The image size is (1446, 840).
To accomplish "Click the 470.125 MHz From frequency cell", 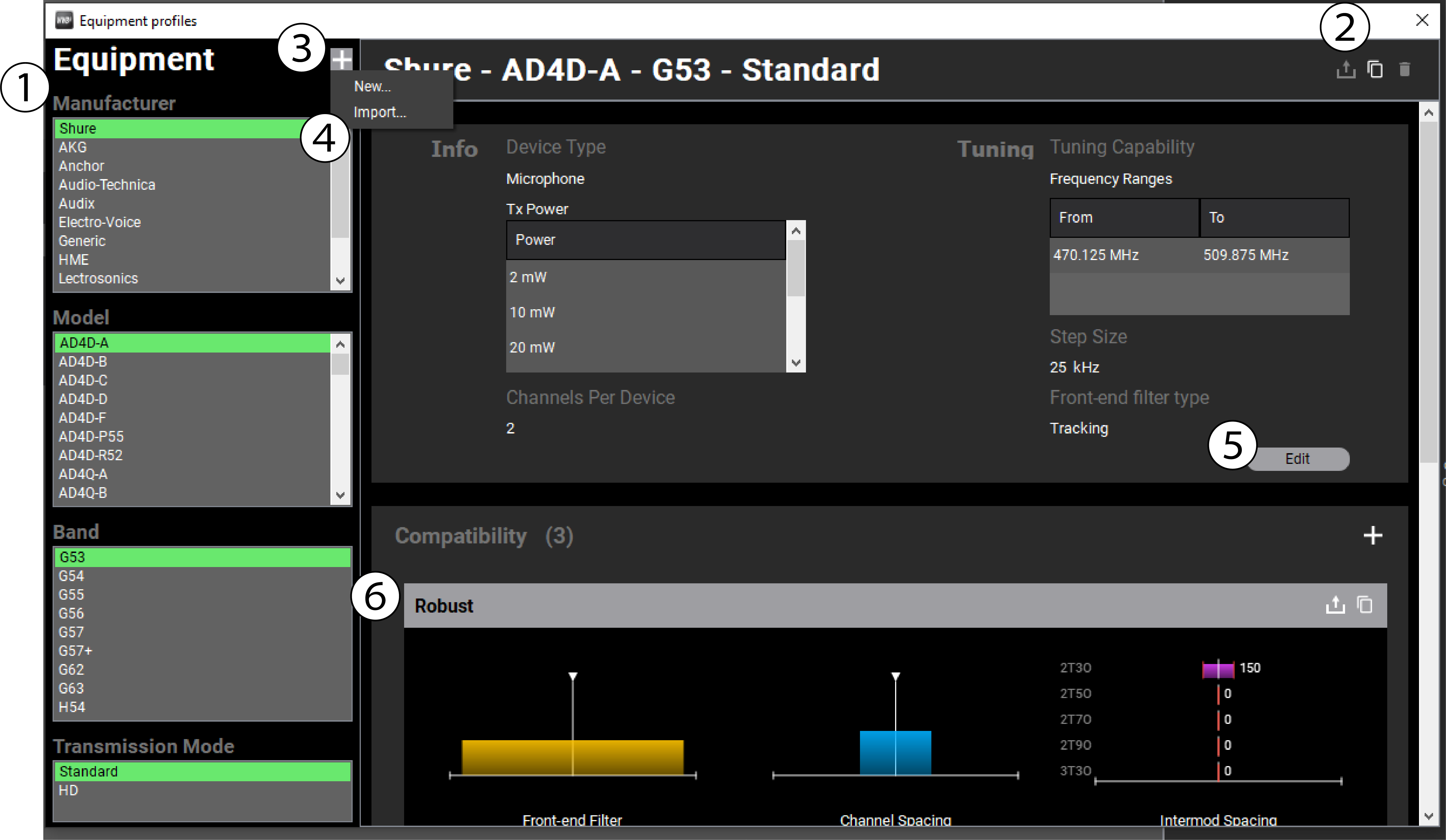I will tap(1125, 255).
